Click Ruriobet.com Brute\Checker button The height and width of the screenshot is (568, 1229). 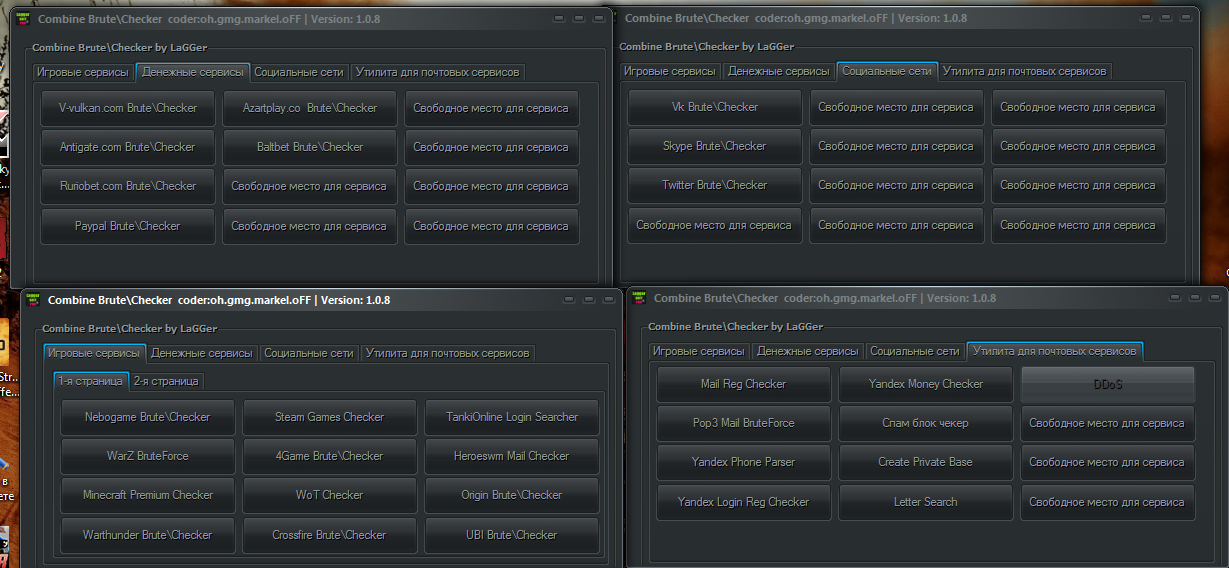tap(128, 186)
